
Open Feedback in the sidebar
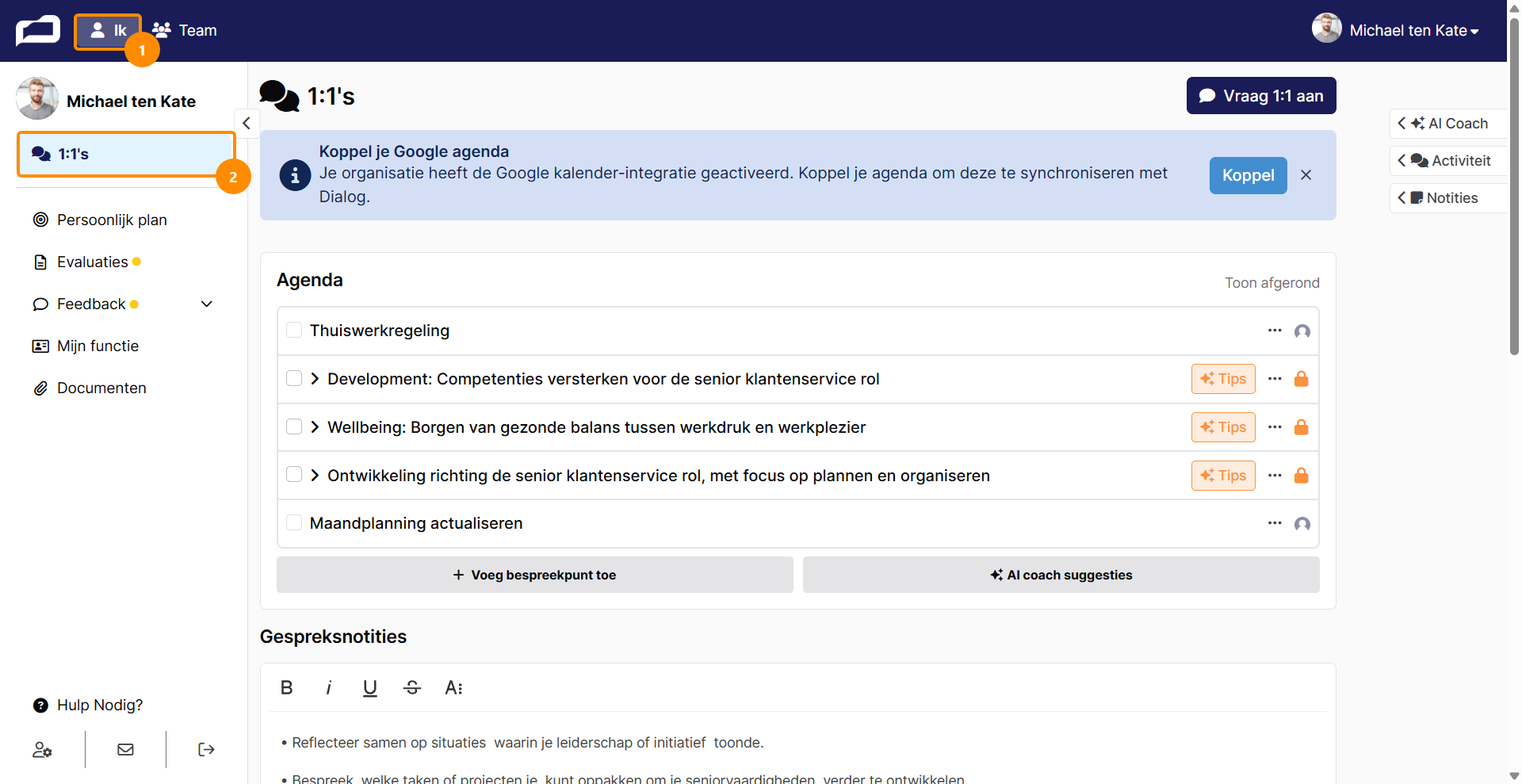(x=86, y=304)
